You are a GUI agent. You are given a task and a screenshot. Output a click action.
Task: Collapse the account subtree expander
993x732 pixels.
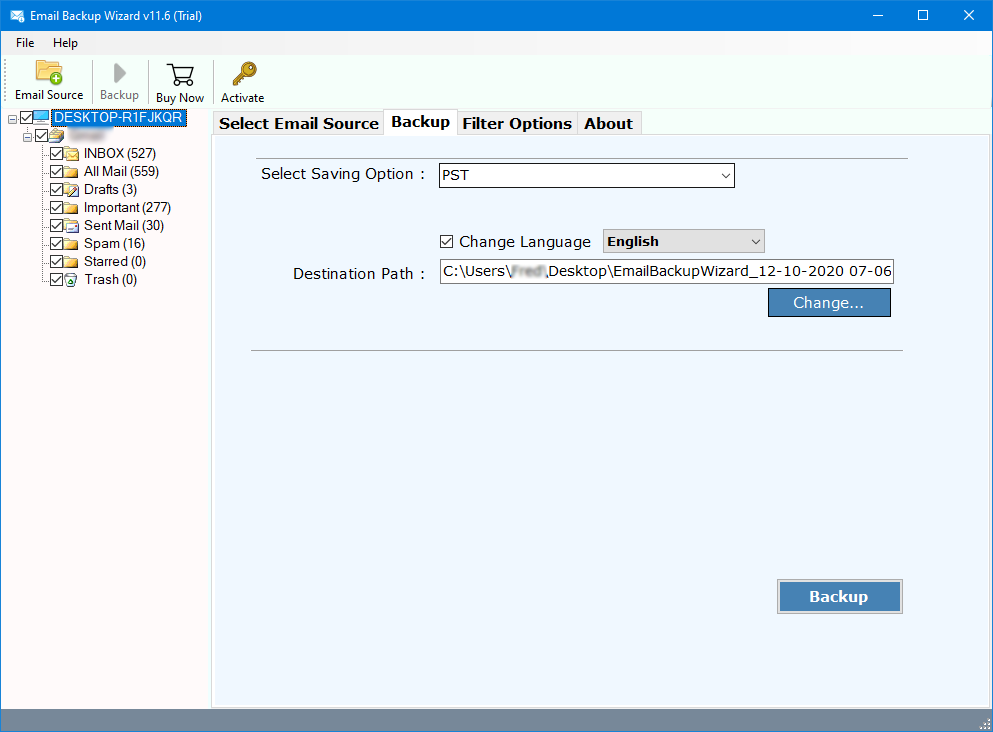coord(27,137)
